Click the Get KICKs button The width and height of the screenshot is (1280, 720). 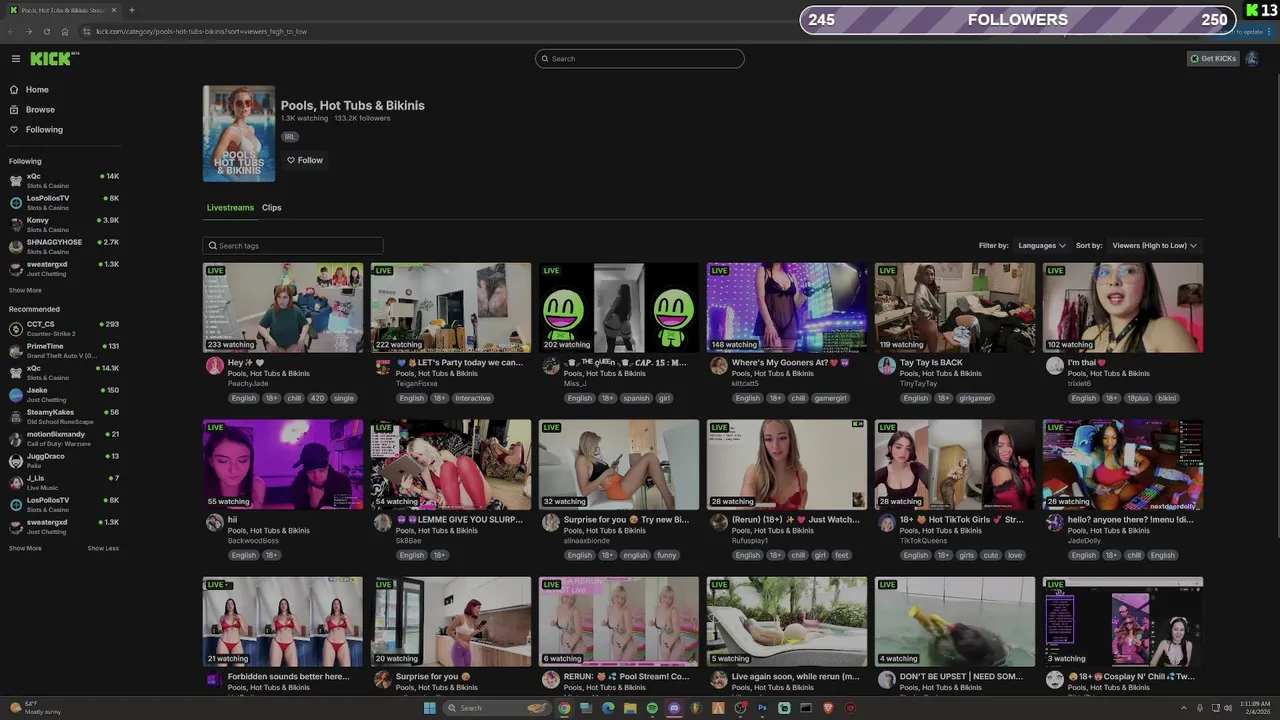click(x=1213, y=59)
